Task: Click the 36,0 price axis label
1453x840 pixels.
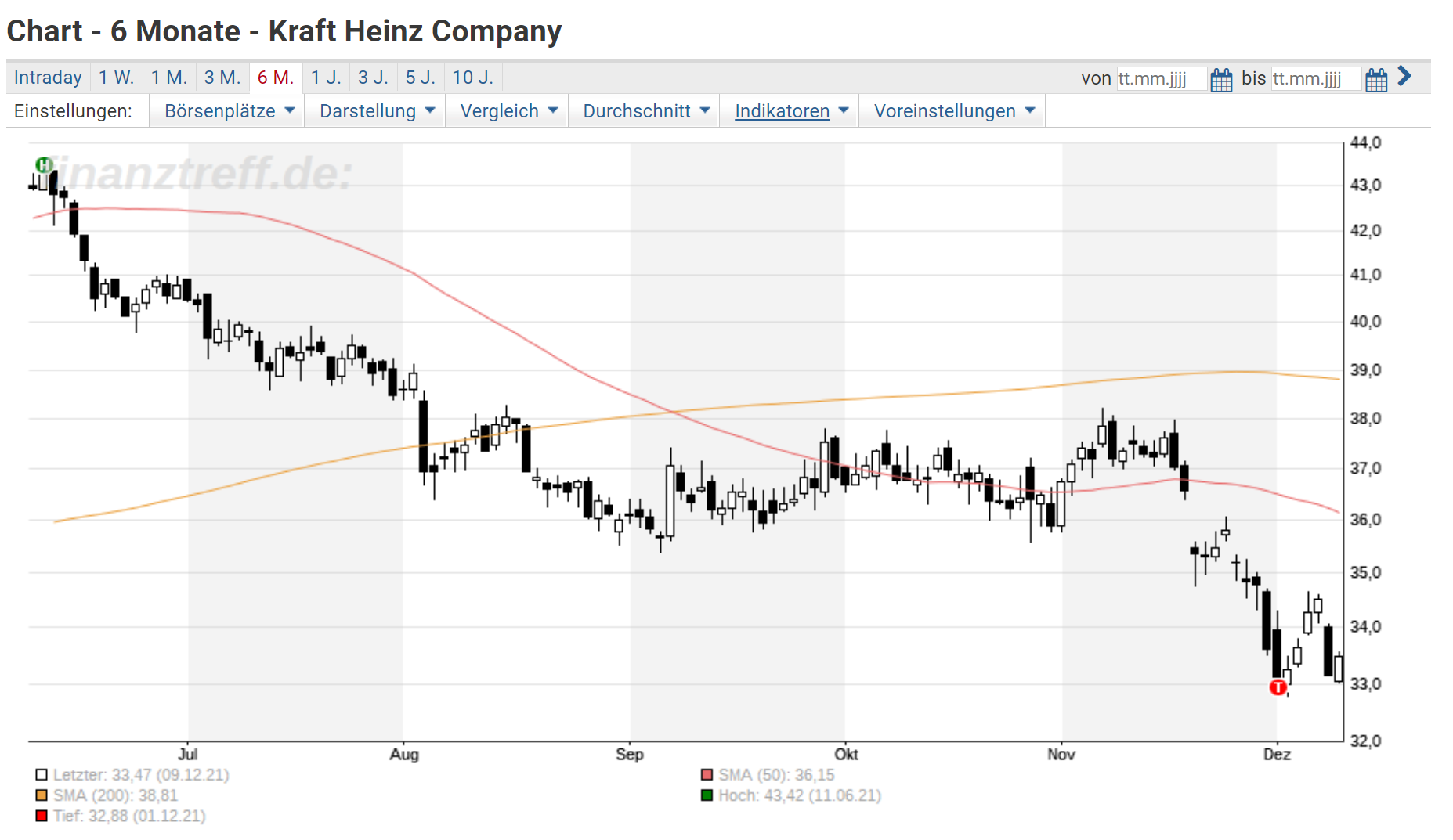Action: [1365, 519]
